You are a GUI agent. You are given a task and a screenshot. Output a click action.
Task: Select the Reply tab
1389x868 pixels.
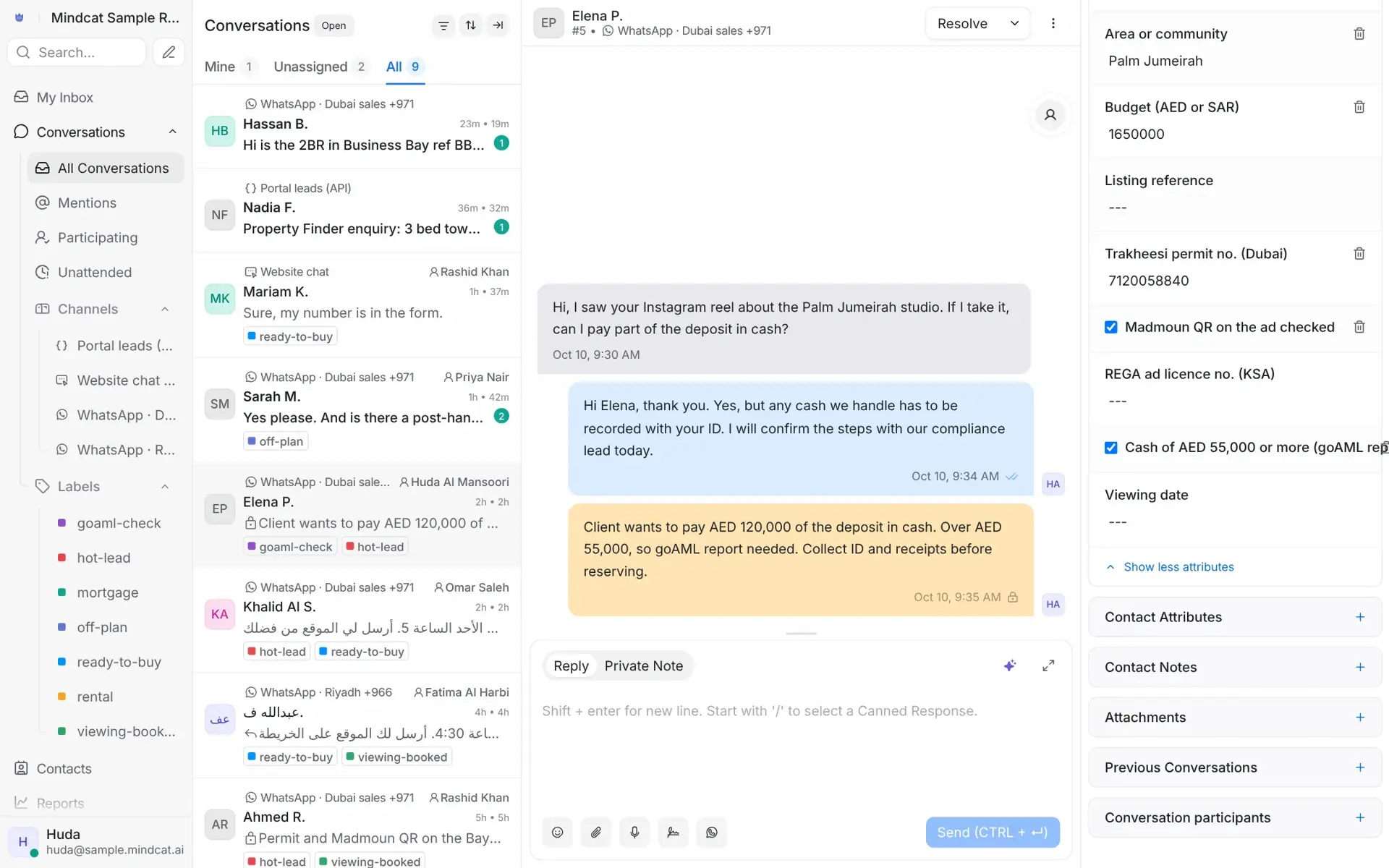(x=571, y=666)
